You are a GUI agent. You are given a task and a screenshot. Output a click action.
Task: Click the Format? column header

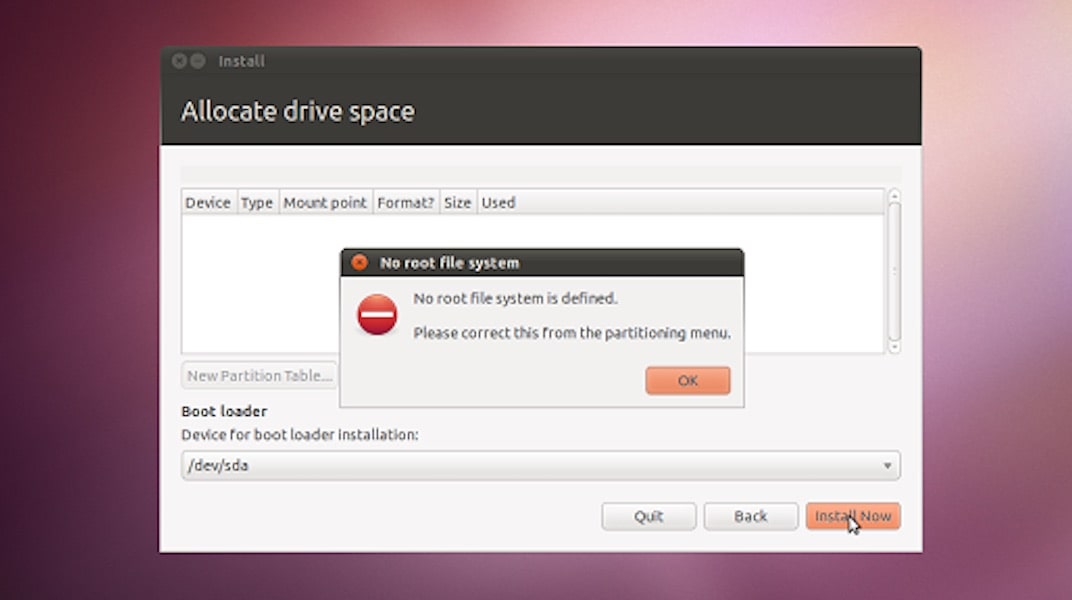click(405, 202)
